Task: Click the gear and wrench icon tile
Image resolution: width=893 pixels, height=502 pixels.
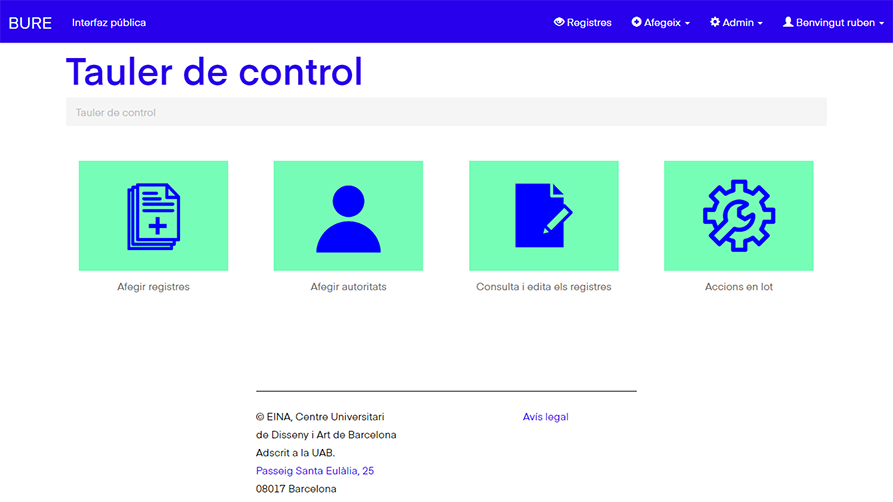Action: [738, 216]
